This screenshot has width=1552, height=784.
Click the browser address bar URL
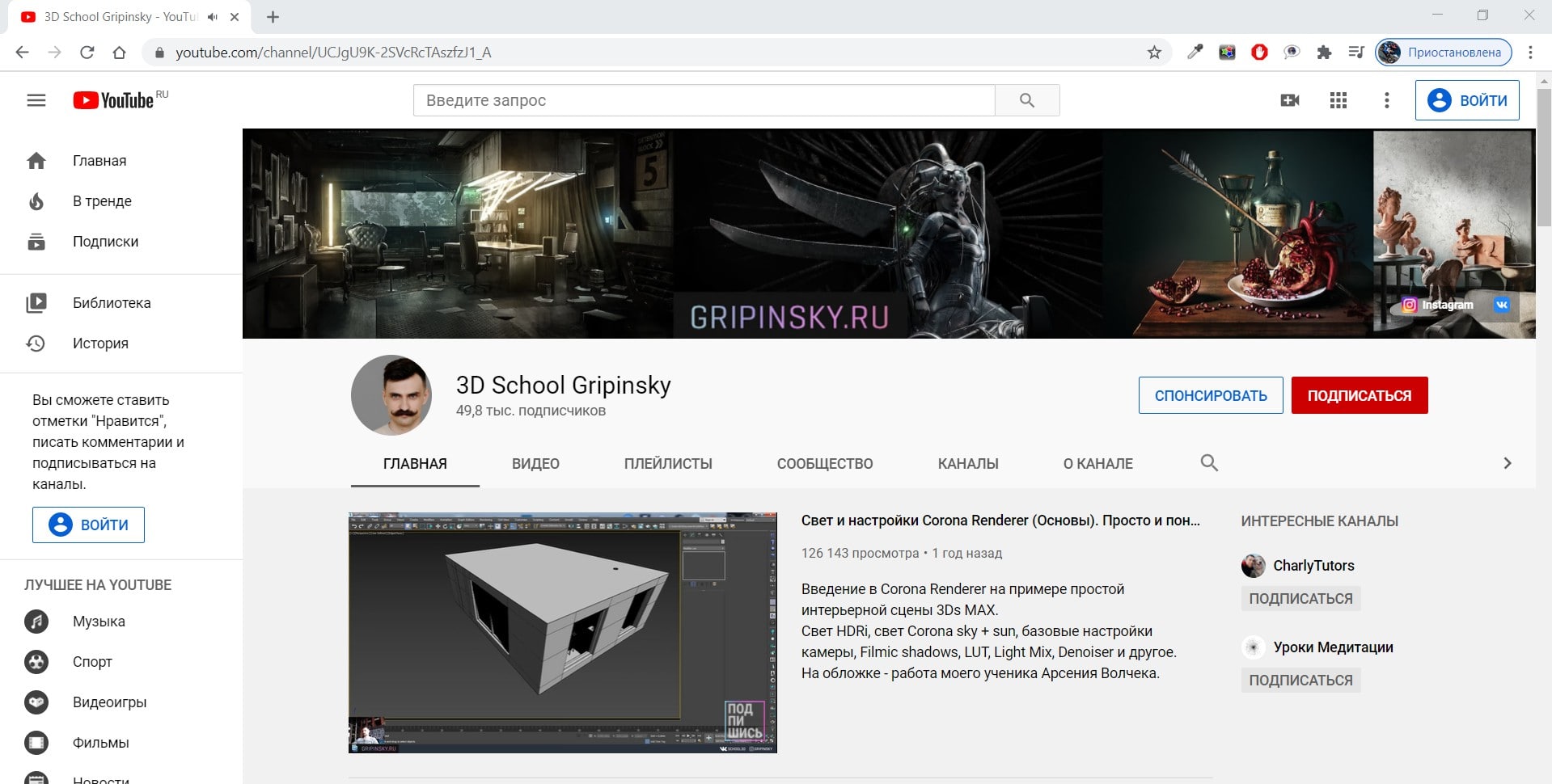tap(333, 53)
